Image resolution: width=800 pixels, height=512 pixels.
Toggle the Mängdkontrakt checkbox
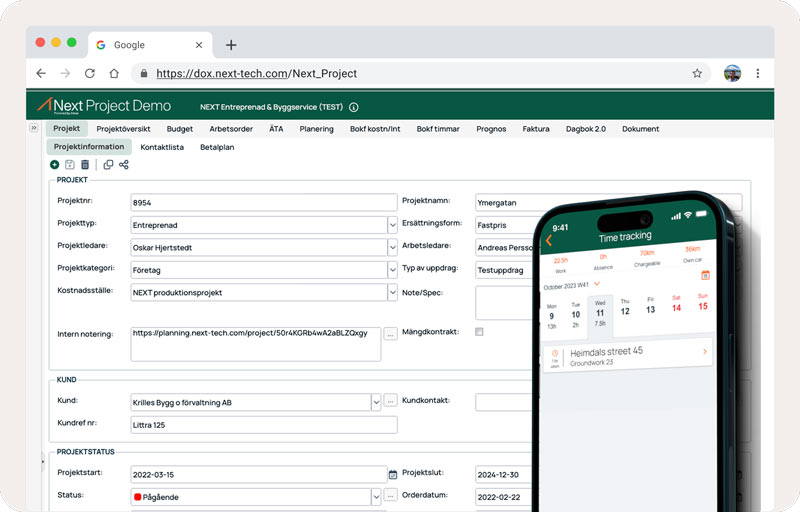coord(479,331)
